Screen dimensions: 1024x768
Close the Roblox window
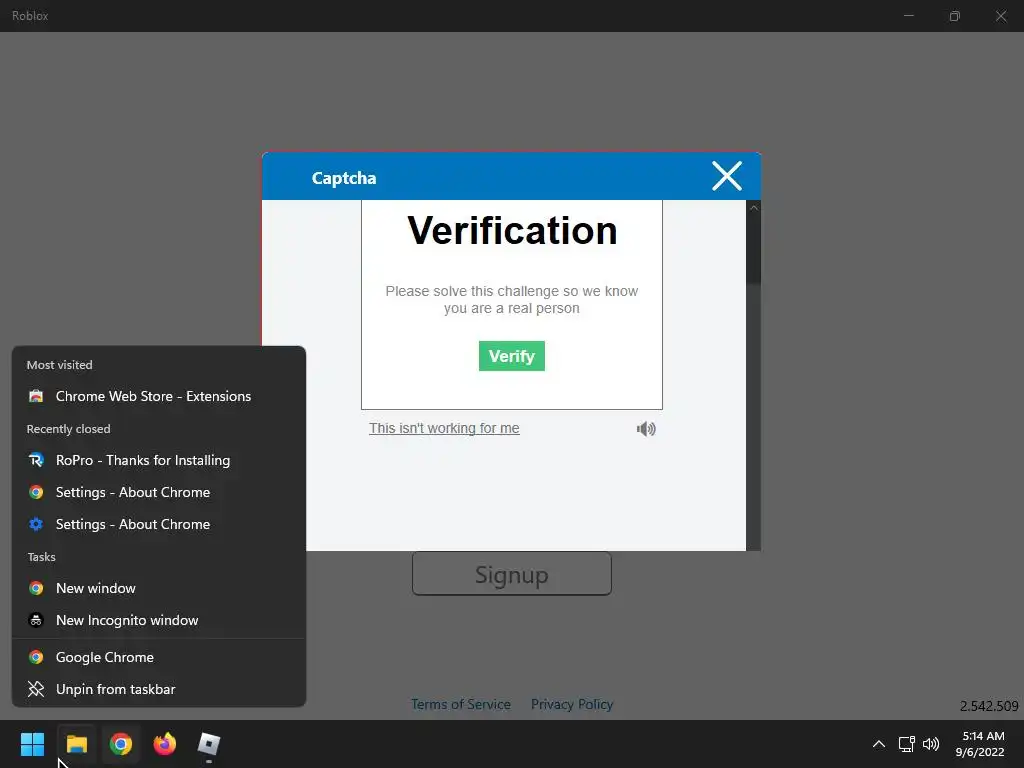click(1001, 16)
